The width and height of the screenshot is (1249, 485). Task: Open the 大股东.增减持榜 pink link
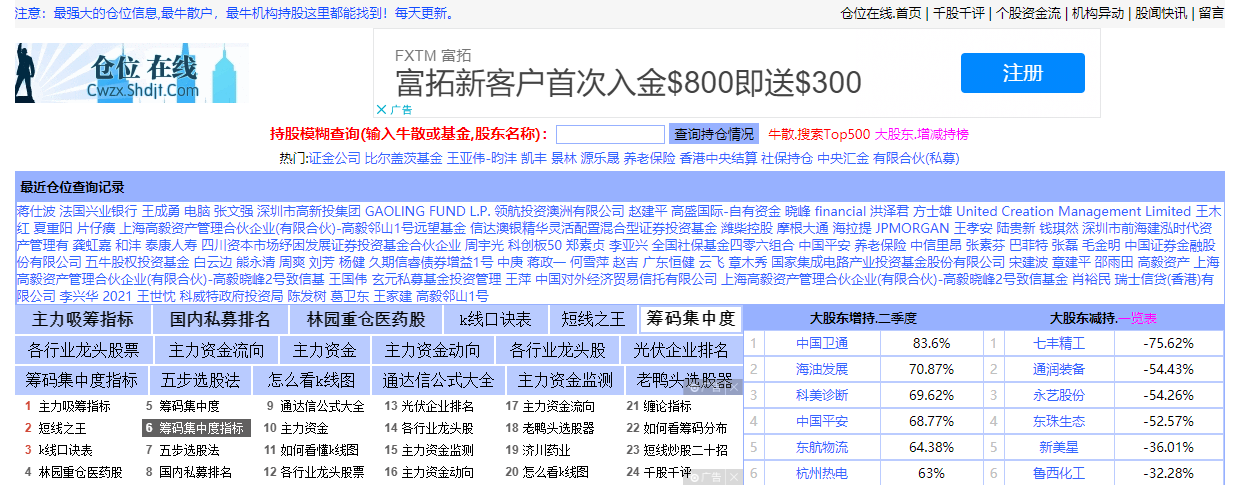coord(922,134)
